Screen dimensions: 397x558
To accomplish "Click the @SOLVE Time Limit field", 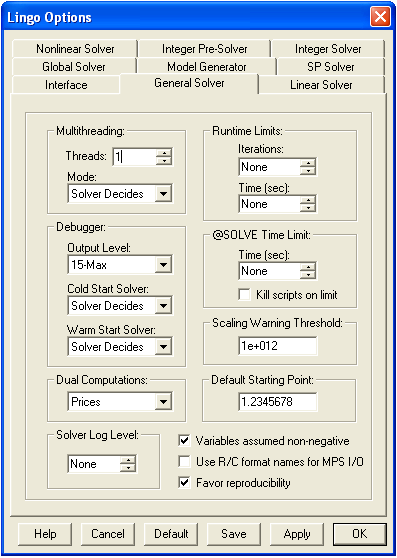I will click(x=269, y=271).
